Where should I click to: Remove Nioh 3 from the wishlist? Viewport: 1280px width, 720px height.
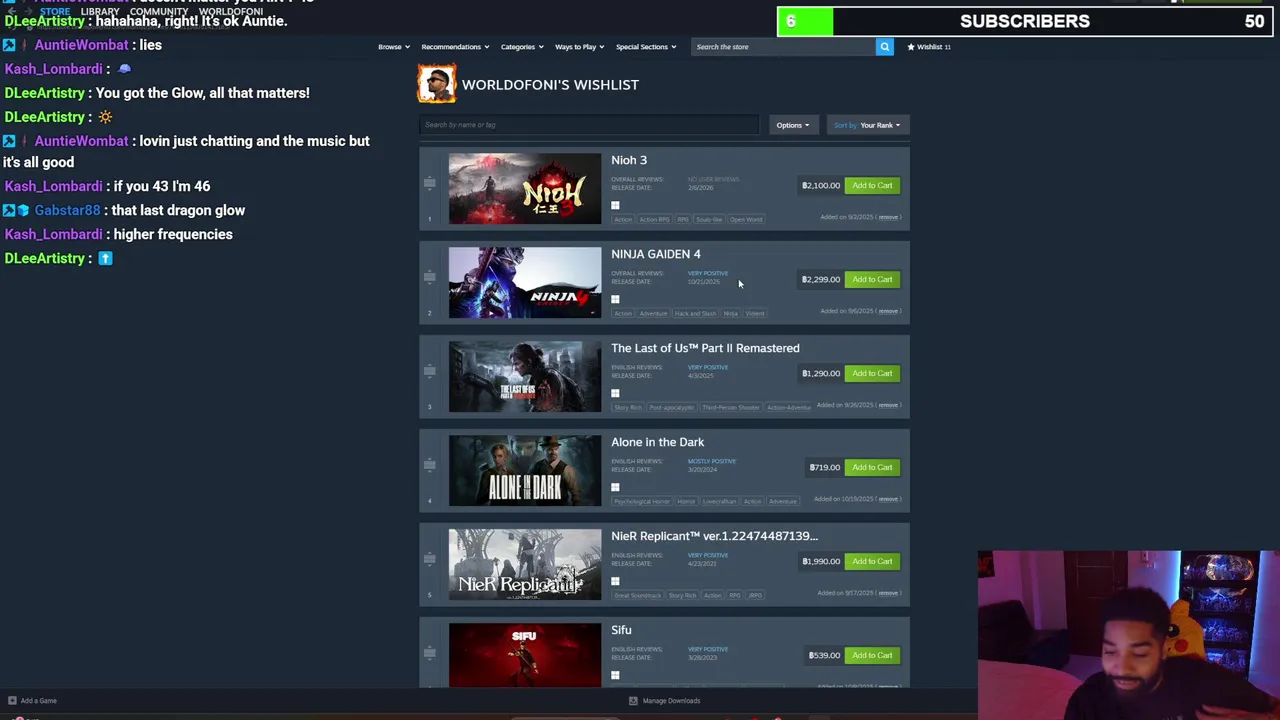point(888,217)
